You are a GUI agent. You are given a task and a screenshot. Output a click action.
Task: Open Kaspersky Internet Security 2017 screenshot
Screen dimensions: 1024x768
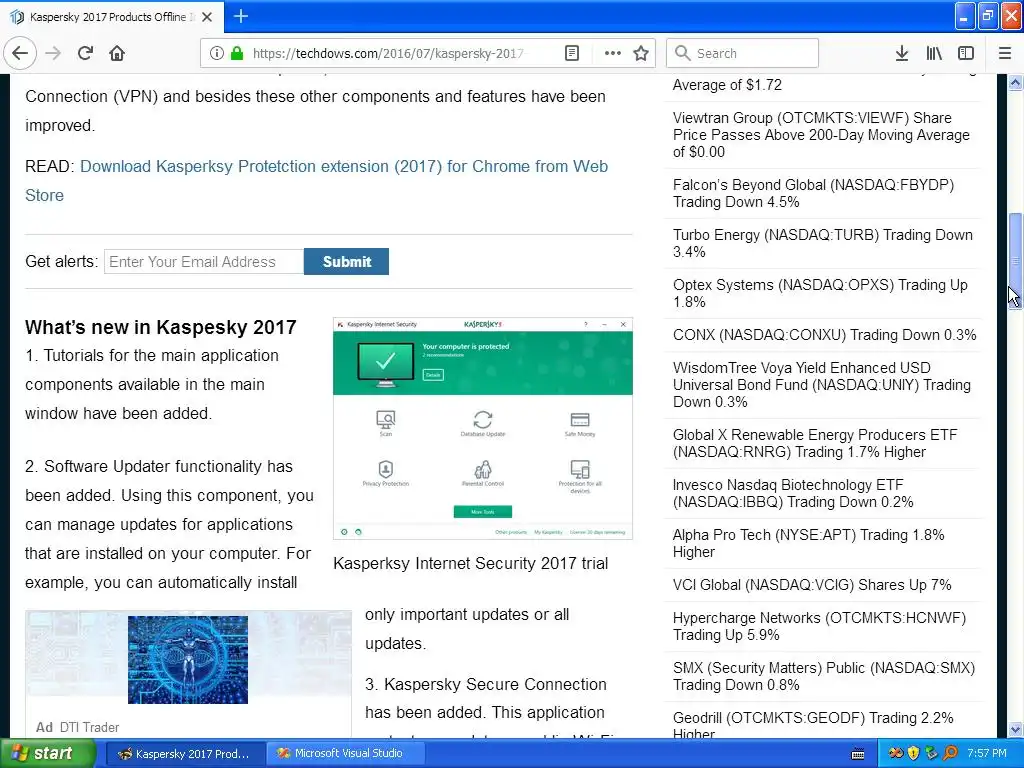coord(483,428)
